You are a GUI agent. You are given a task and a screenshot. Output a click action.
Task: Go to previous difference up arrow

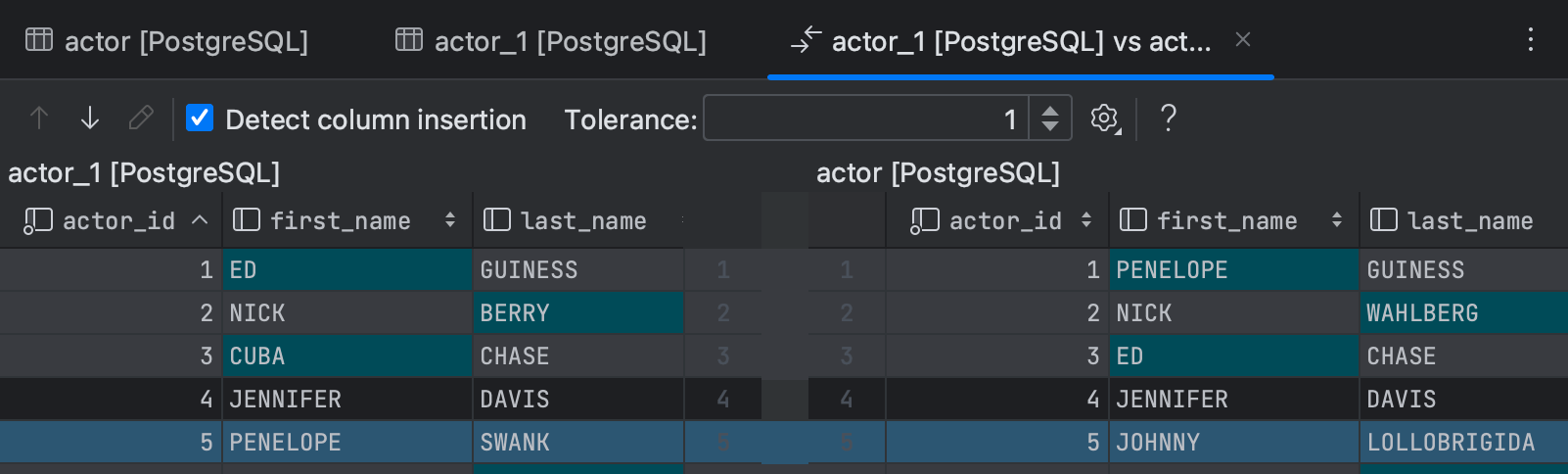[39, 118]
